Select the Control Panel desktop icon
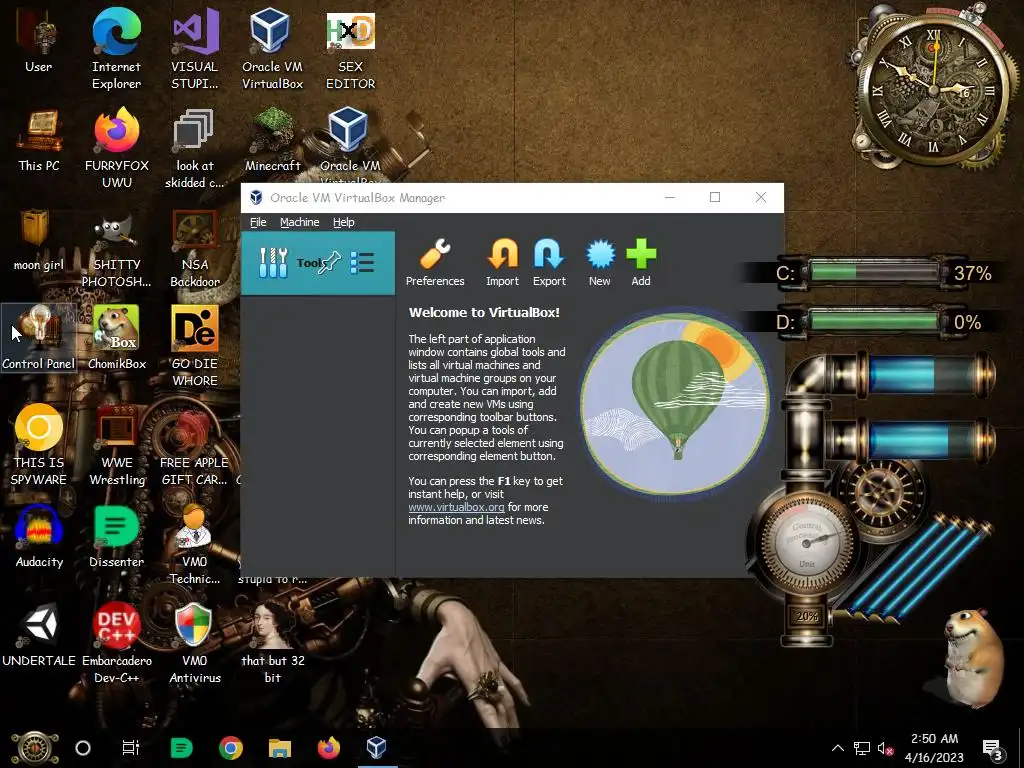Screen dimensions: 1024x768 39,338
